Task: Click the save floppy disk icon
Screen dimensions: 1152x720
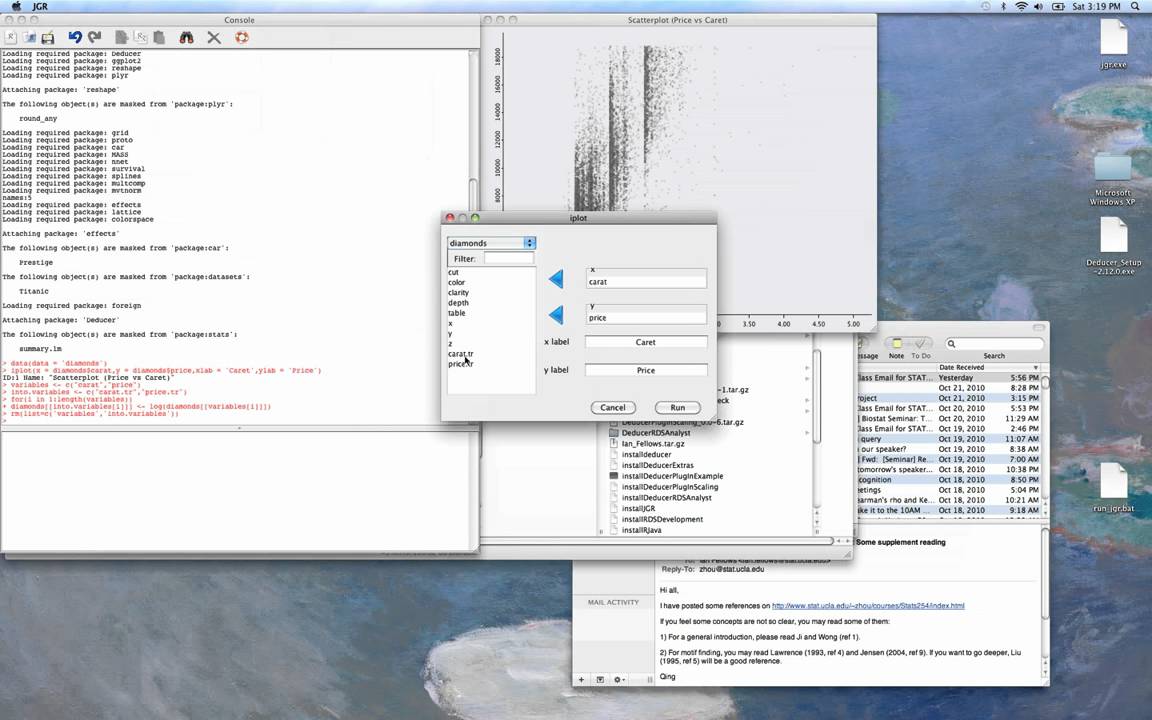Action: click(48, 37)
